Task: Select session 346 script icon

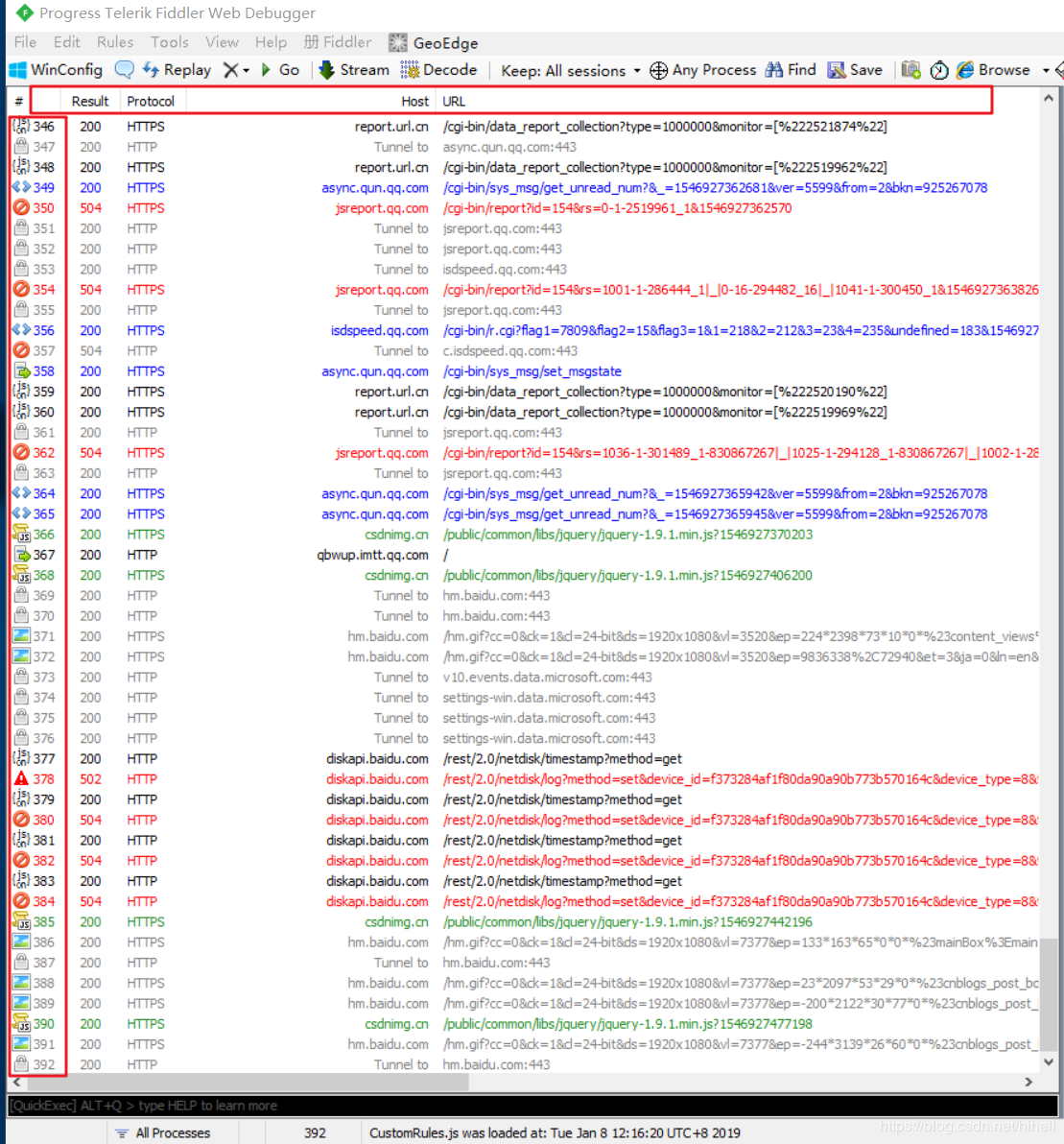Action: [x=21, y=127]
